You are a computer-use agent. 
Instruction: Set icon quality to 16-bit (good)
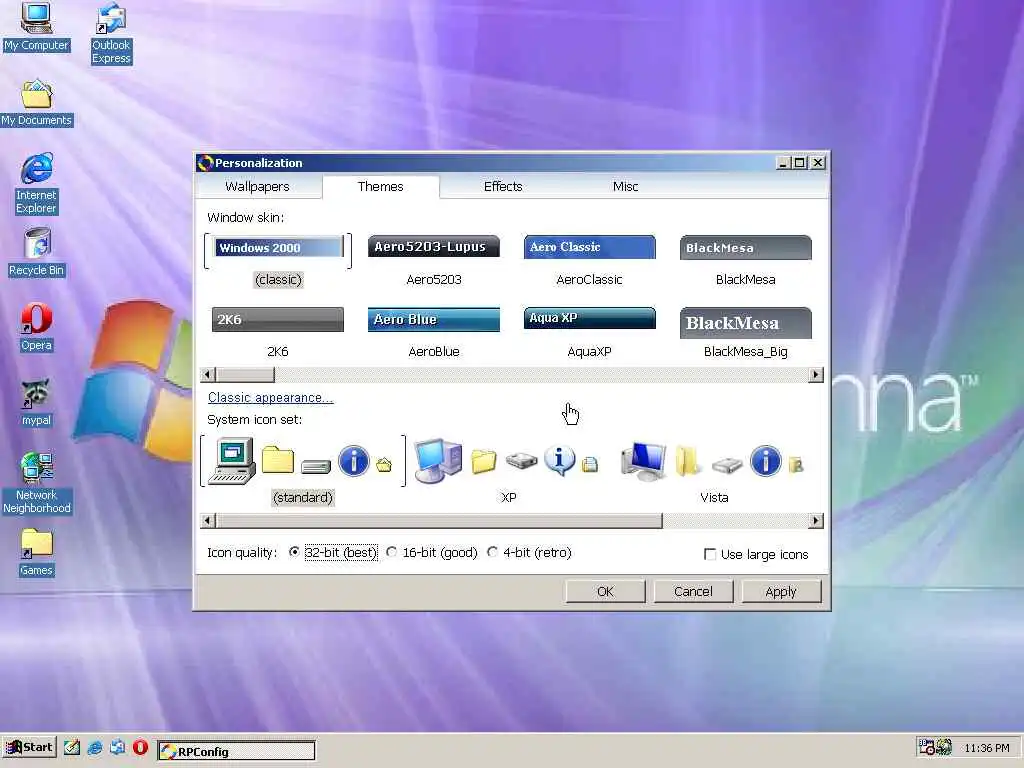tap(432, 552)
